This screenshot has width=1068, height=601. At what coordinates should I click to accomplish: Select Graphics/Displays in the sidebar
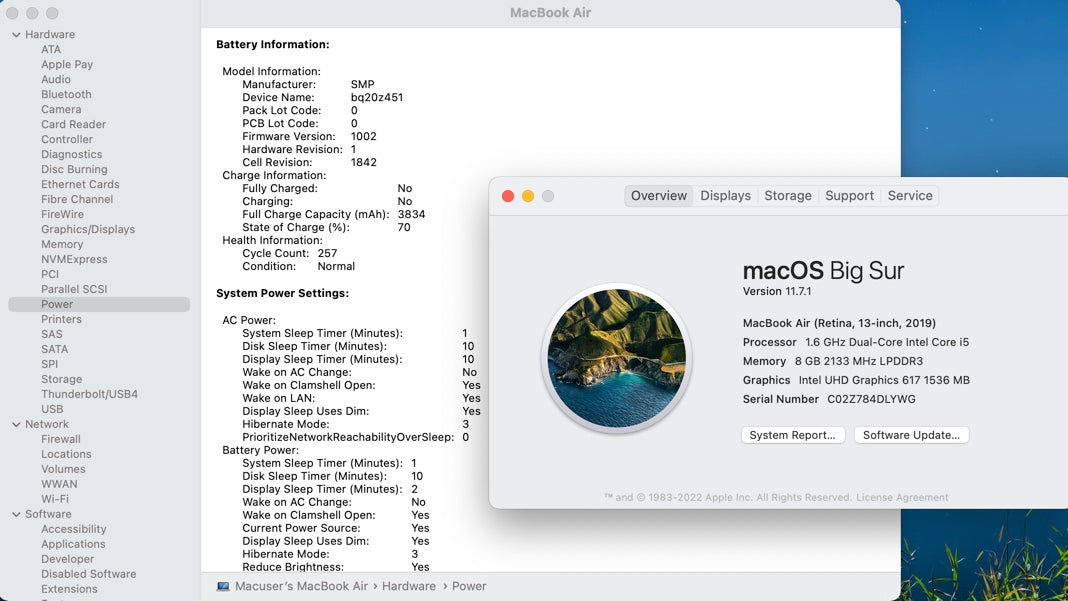[x=88, y=230]
